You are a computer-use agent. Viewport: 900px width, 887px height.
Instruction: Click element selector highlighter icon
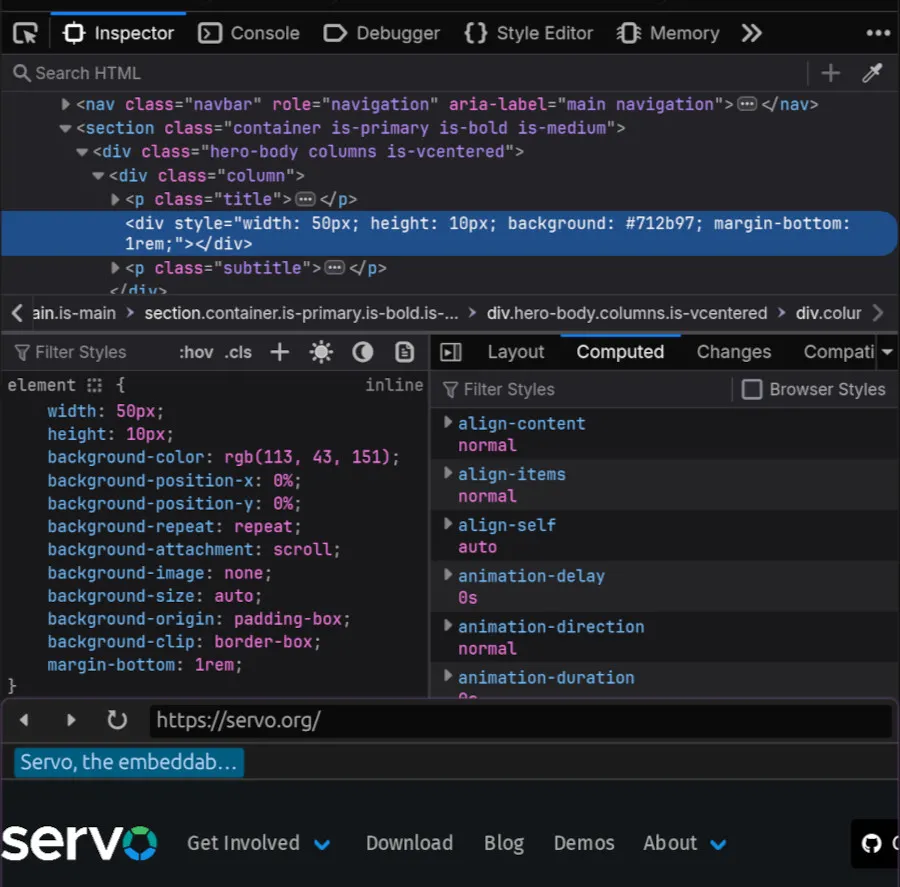click(x=94, y=385)
